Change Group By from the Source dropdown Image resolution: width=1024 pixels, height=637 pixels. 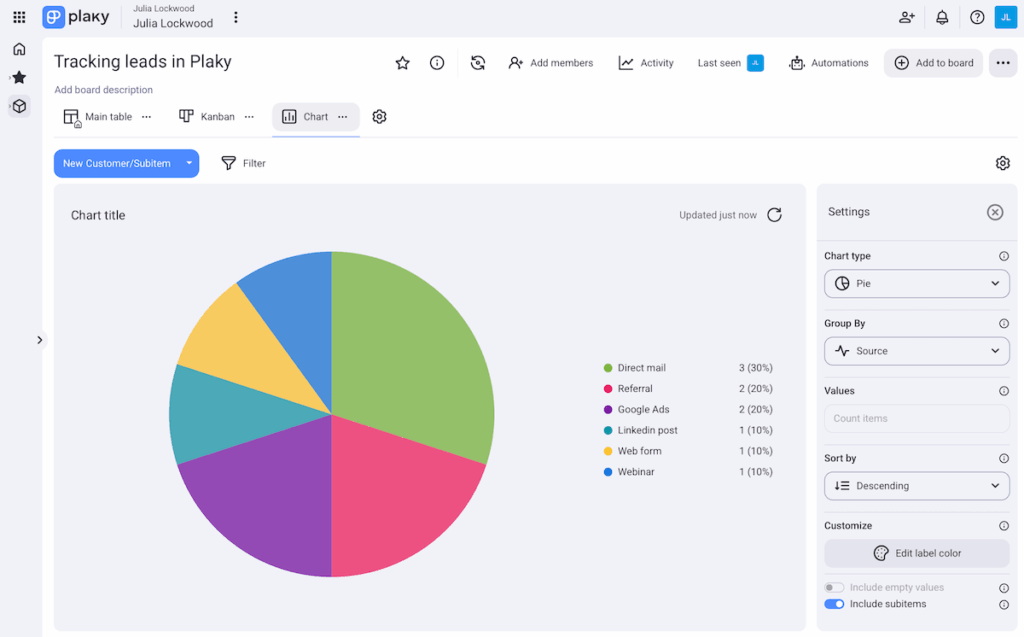[916, 351]
